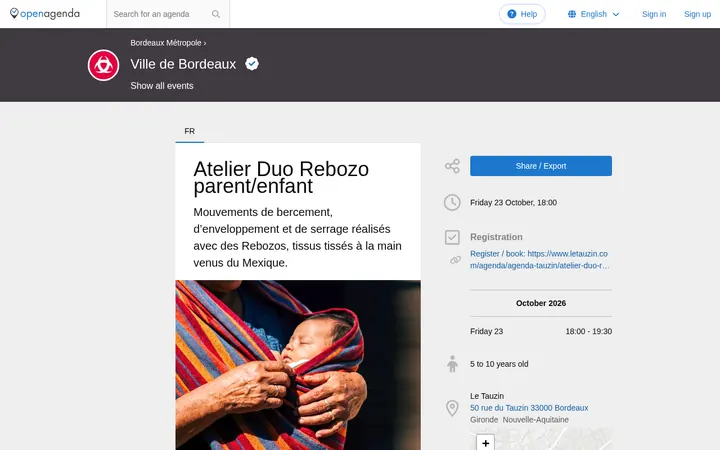Click the registration checkbox icon
Viewport: 720px width, 450px height.
(x=452, y=237)
